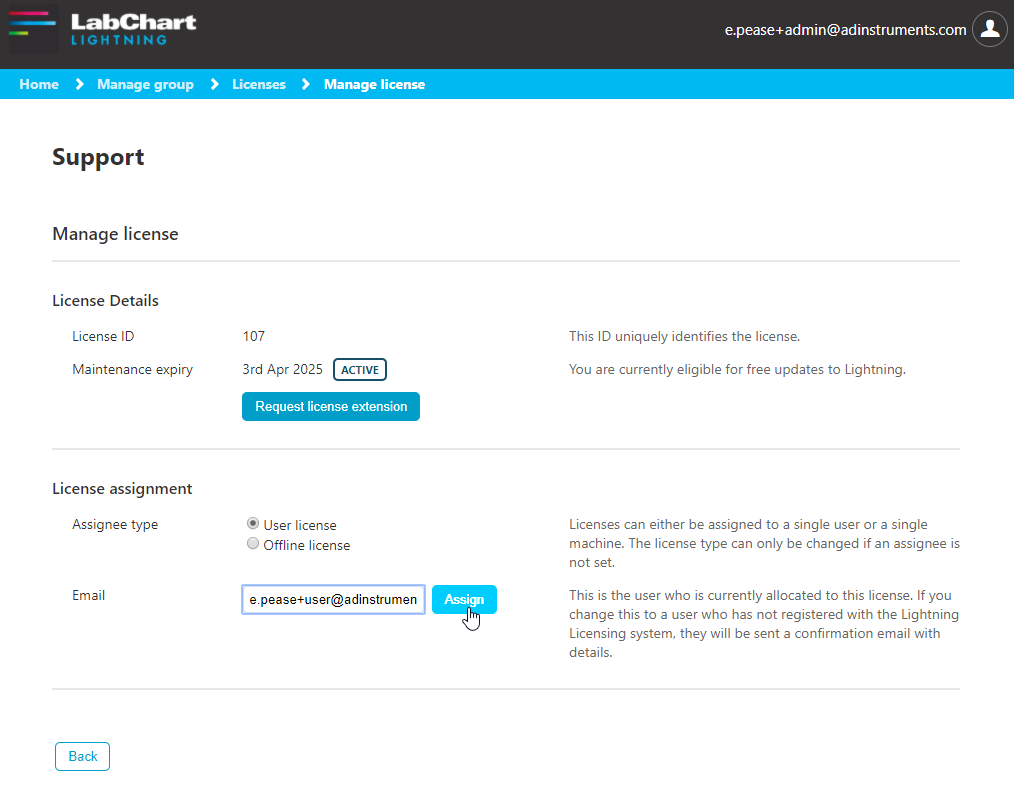The width and height of the screenshot is (1014, 786).
Task: Click the admin account email in header
Action: click(x=845, y=30)
